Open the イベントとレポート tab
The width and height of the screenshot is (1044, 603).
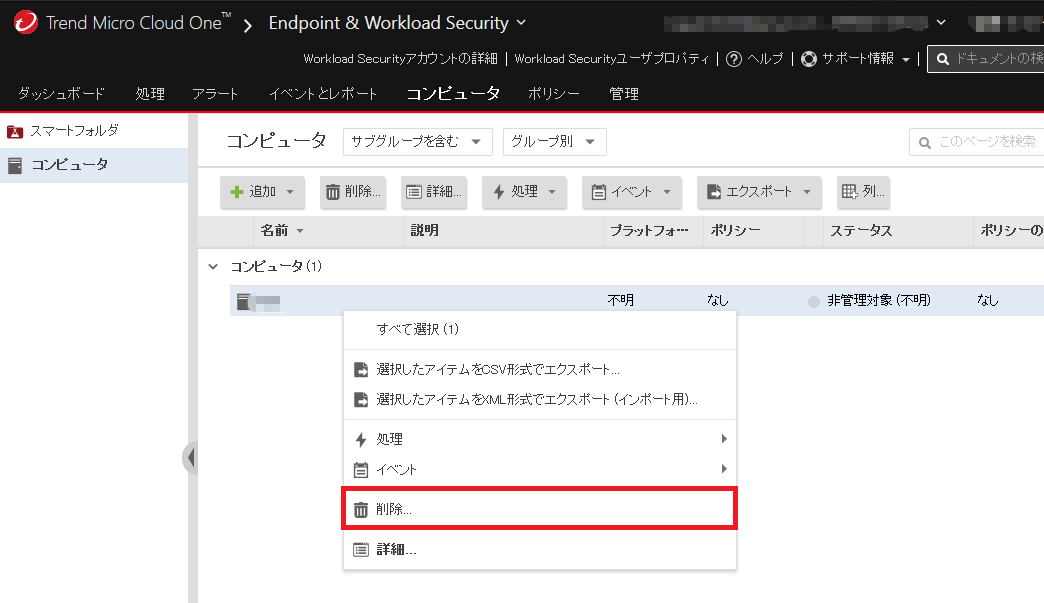point(323,94)
